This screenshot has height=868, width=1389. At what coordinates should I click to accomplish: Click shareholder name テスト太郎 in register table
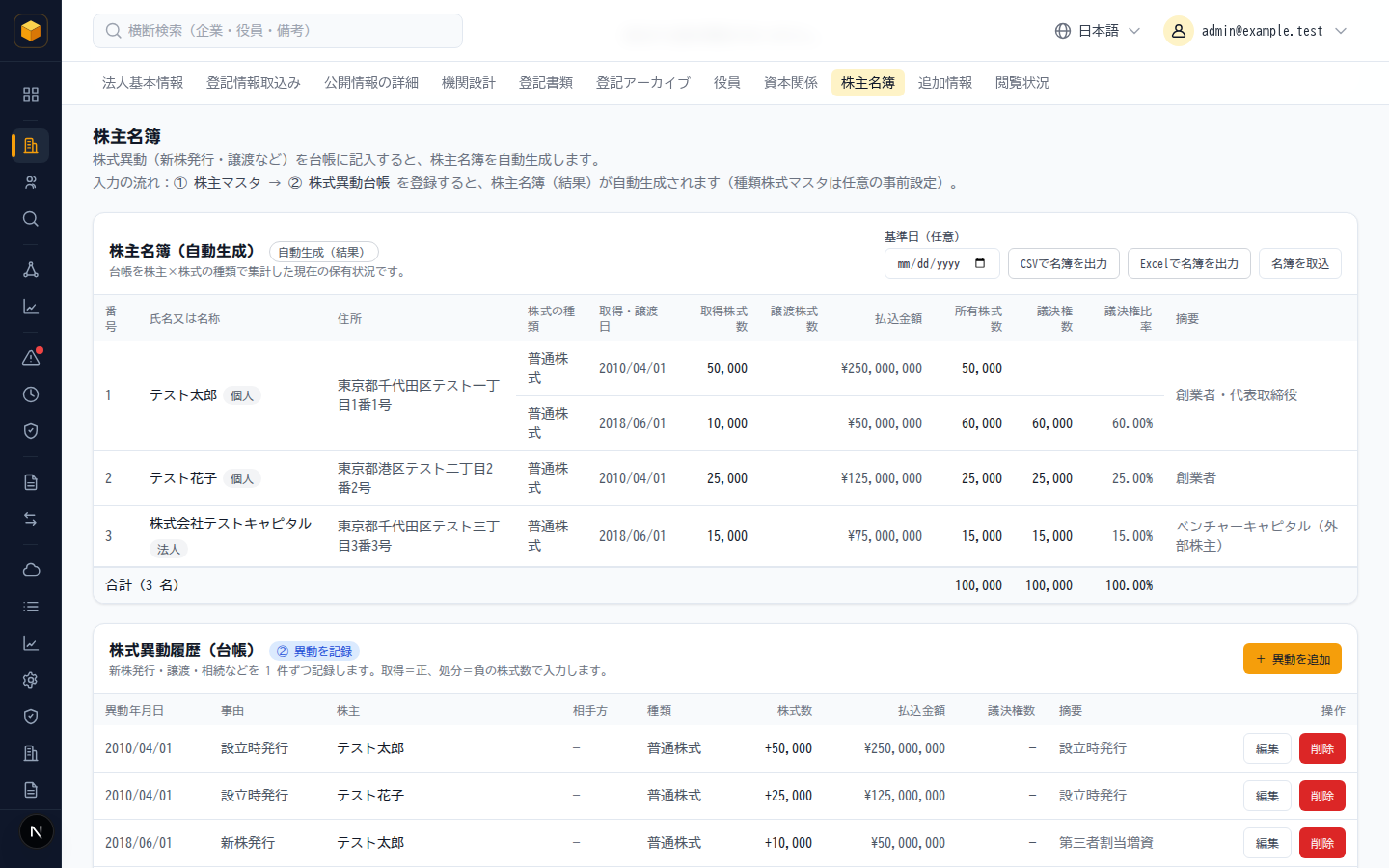pos(183,395)
